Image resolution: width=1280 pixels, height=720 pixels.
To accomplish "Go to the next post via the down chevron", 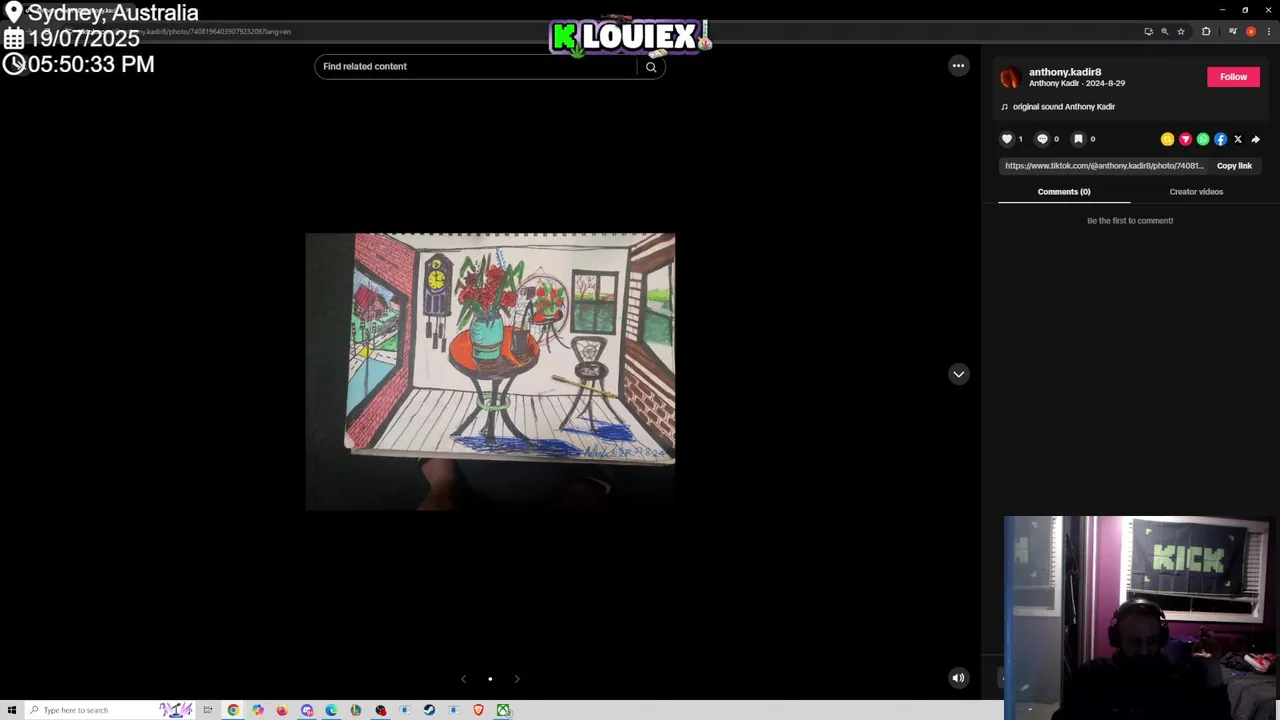I will (x=958, y=374).
